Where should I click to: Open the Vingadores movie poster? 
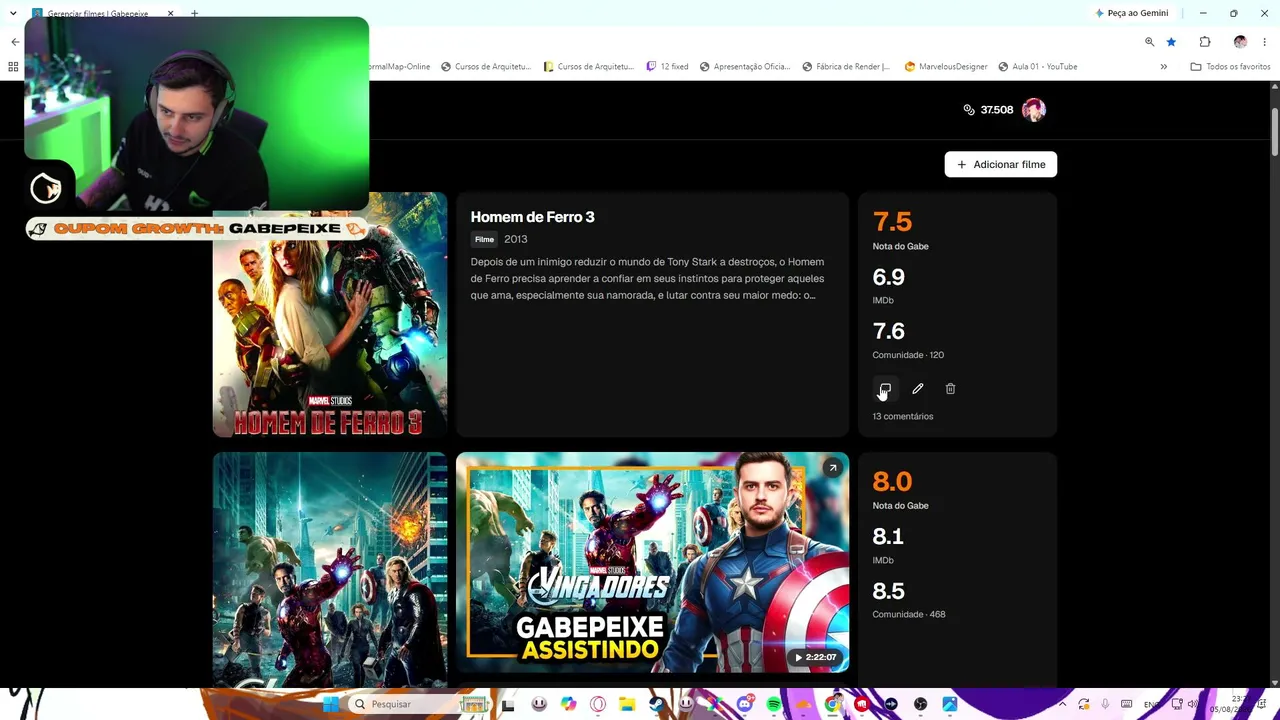click(330, 570)
